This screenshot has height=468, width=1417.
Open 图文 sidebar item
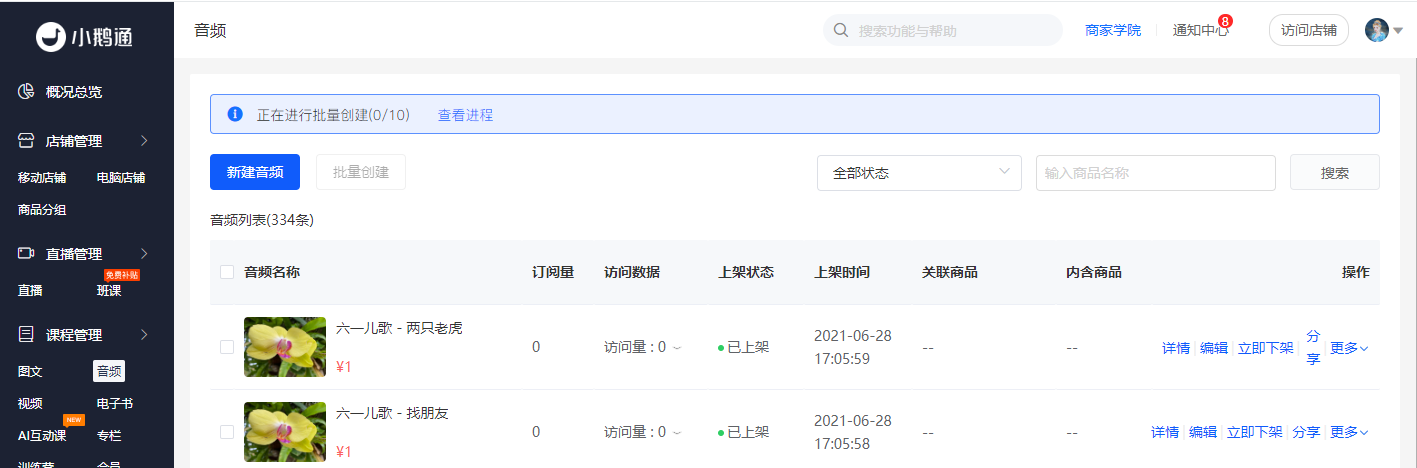pyautogui.click(x=30, y=371)
